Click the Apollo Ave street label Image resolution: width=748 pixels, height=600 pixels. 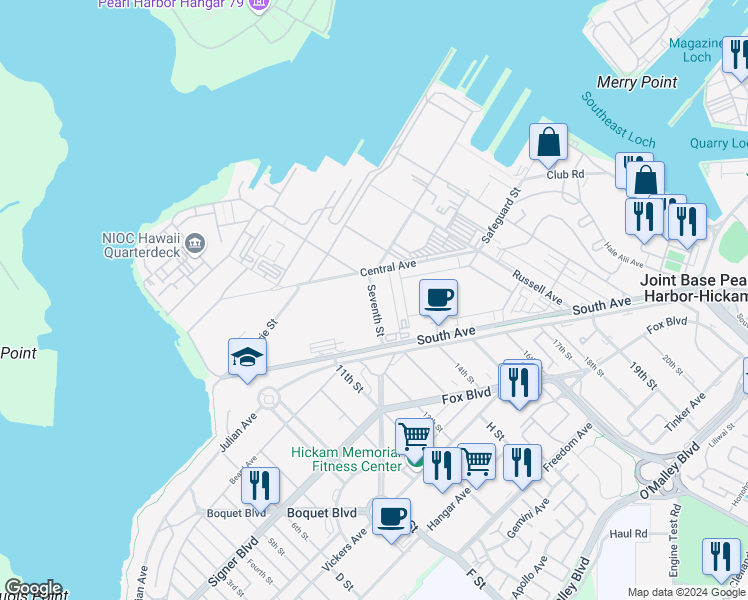point(530,577)
